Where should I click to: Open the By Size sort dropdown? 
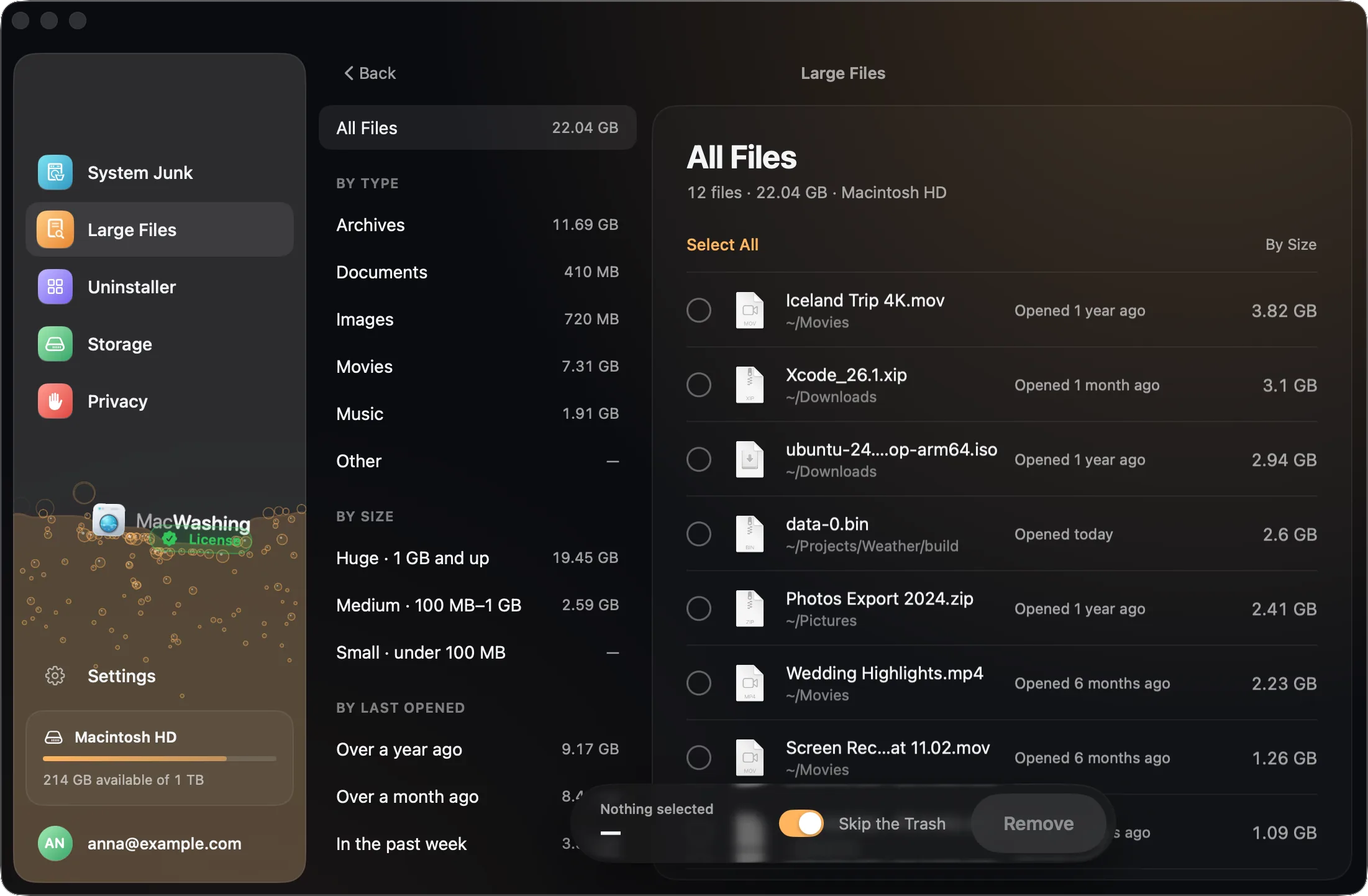pos(1291,245)
